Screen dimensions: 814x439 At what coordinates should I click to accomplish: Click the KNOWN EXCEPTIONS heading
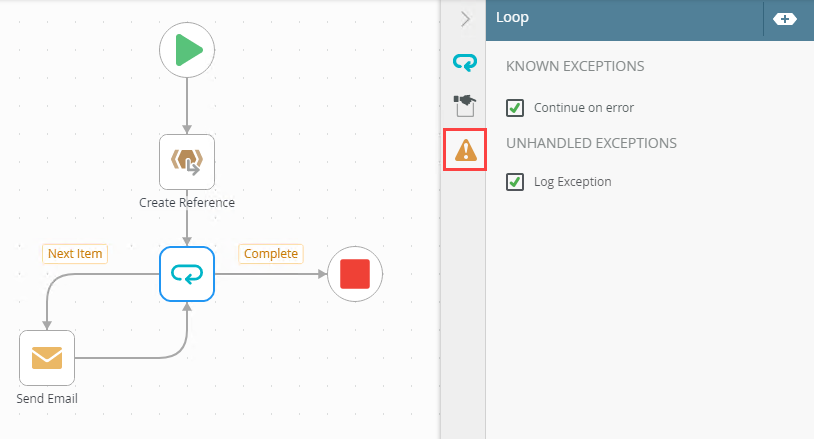click(575, 66)
